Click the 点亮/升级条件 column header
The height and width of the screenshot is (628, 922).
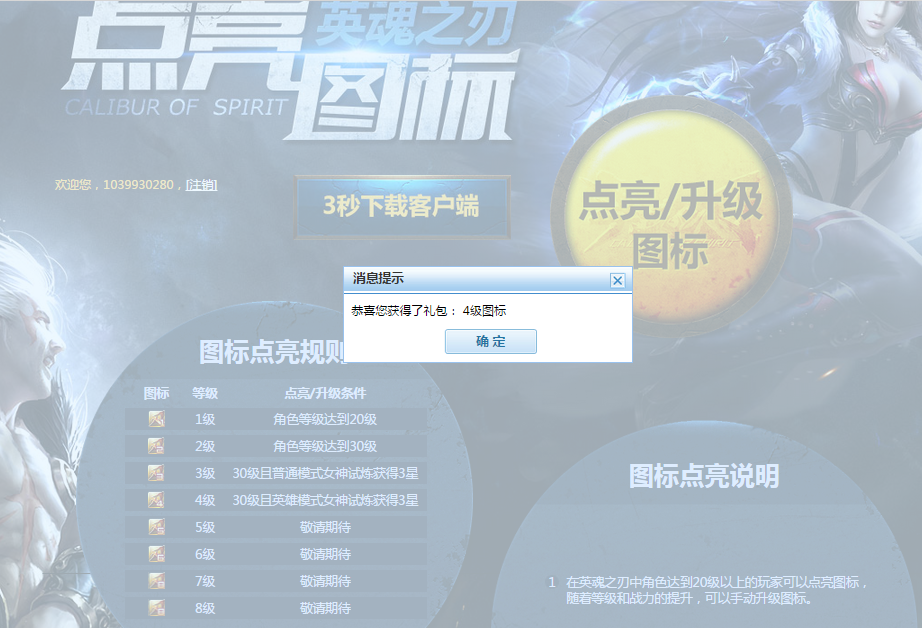click(325, 393)
